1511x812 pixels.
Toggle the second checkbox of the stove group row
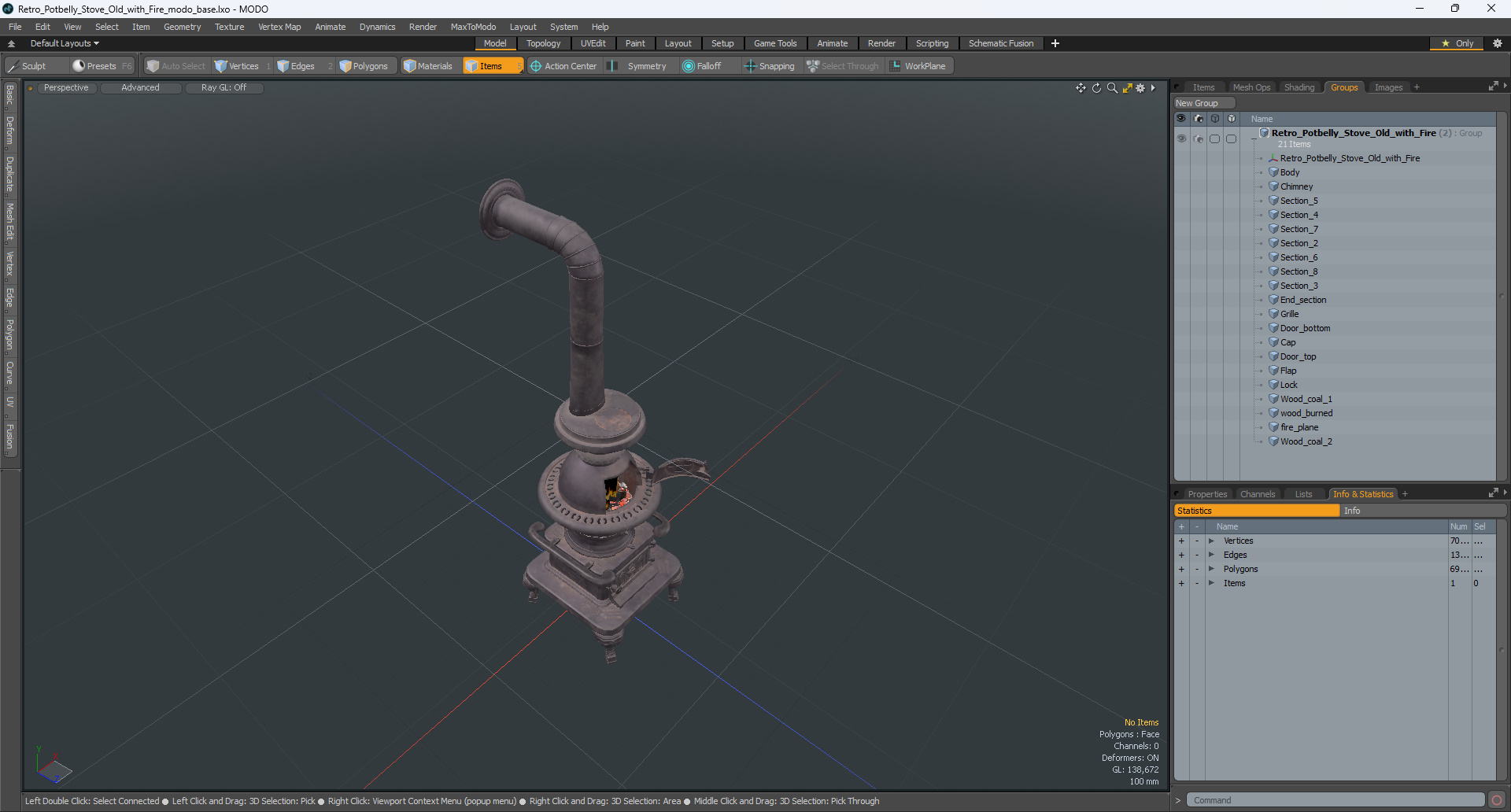tap(1232, 138)
